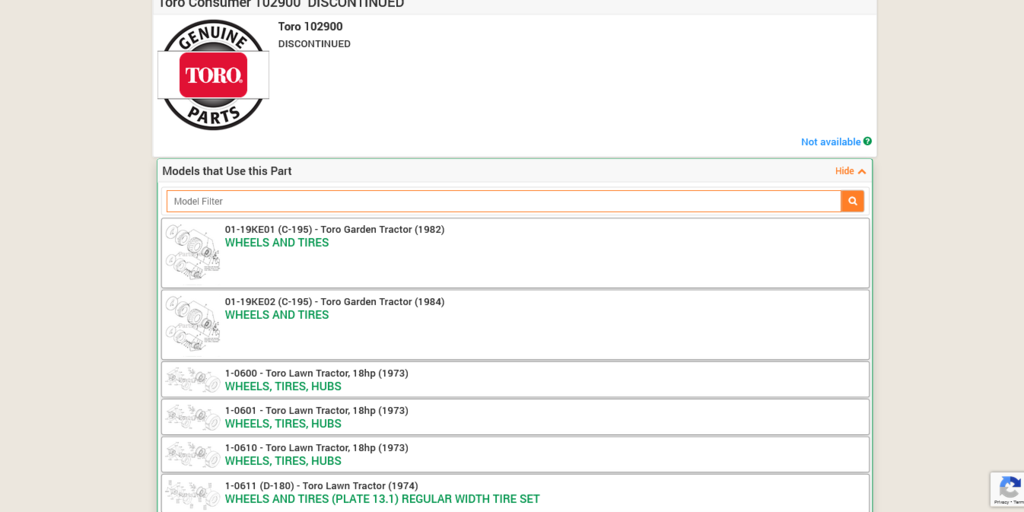Open WHEELS, TIRES, HUBS under model 1-0610
The image size is (1024, 512).
pos(283,461)
